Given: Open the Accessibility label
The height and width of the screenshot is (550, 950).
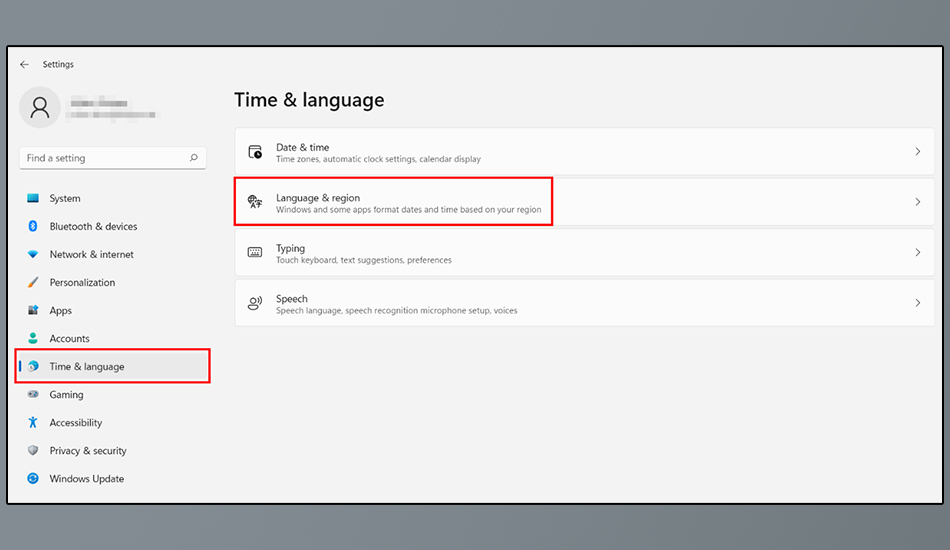Looking at the screenshot, I should coord(76,422).
